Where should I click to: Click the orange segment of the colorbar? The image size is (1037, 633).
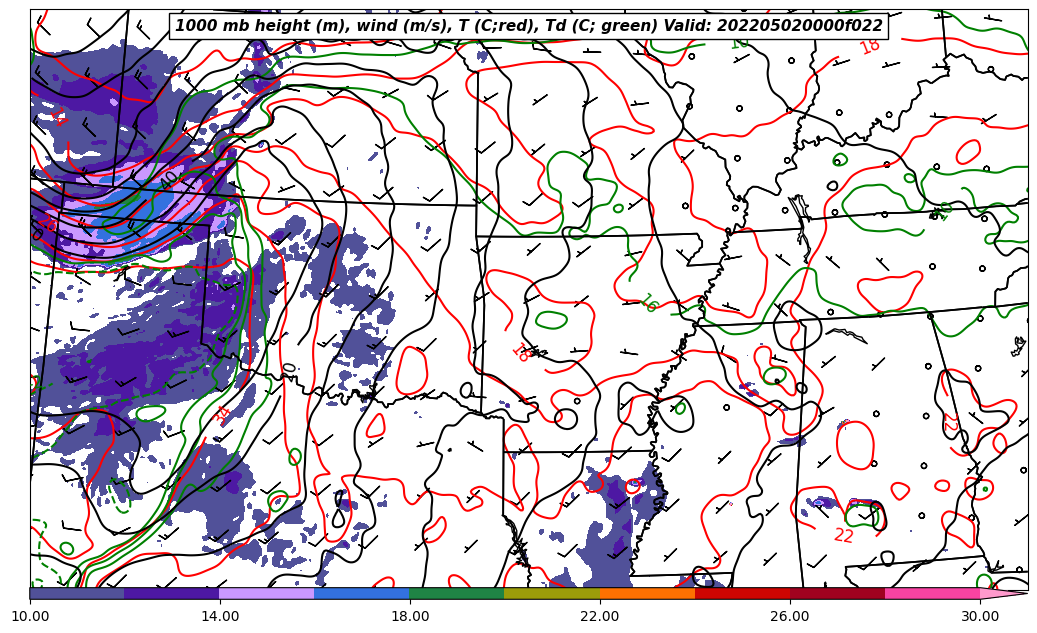tap(646, 593)
